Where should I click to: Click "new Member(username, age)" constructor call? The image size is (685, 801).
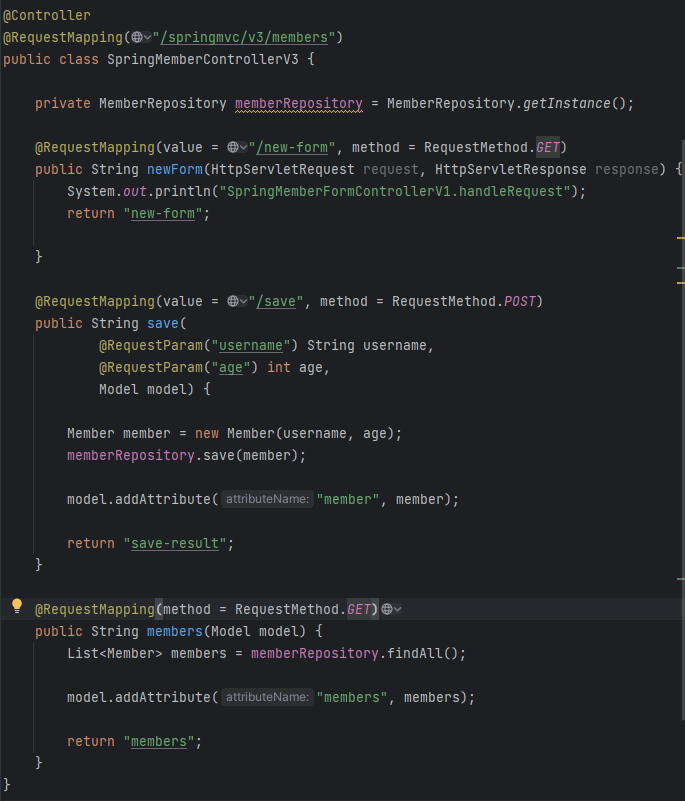294,434
